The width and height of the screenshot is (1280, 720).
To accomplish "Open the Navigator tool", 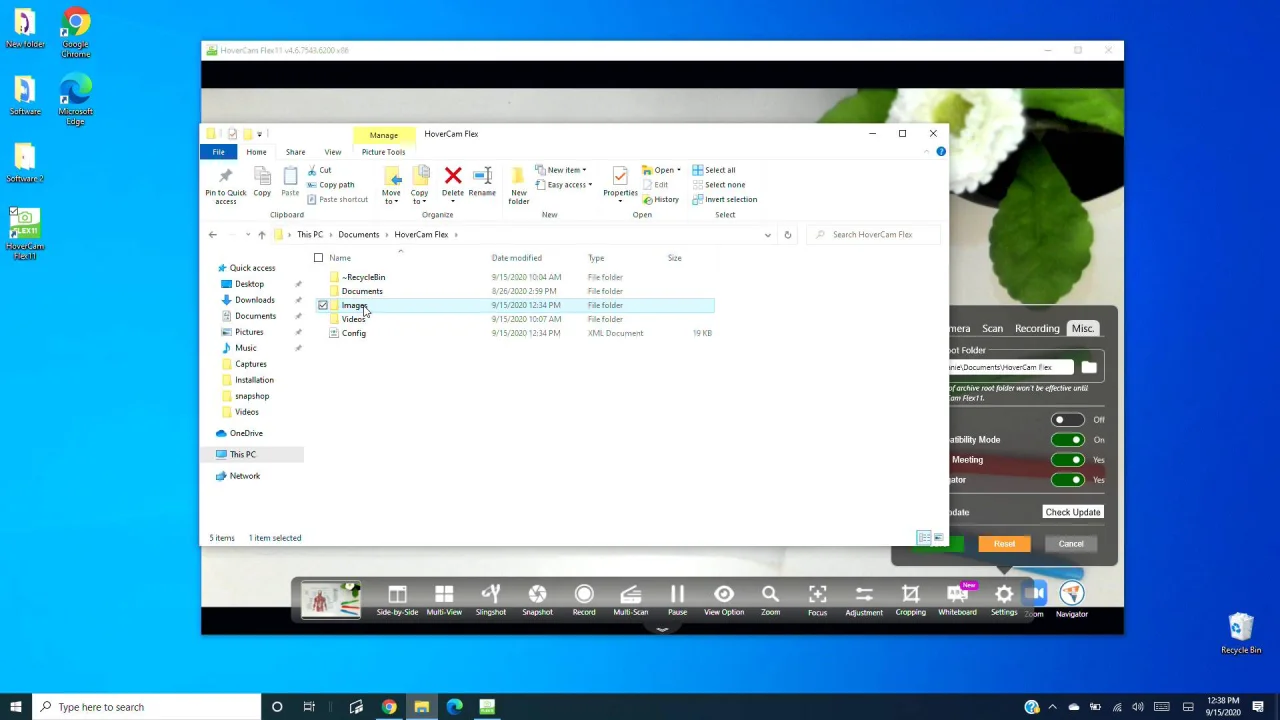I will point(1071,600).
